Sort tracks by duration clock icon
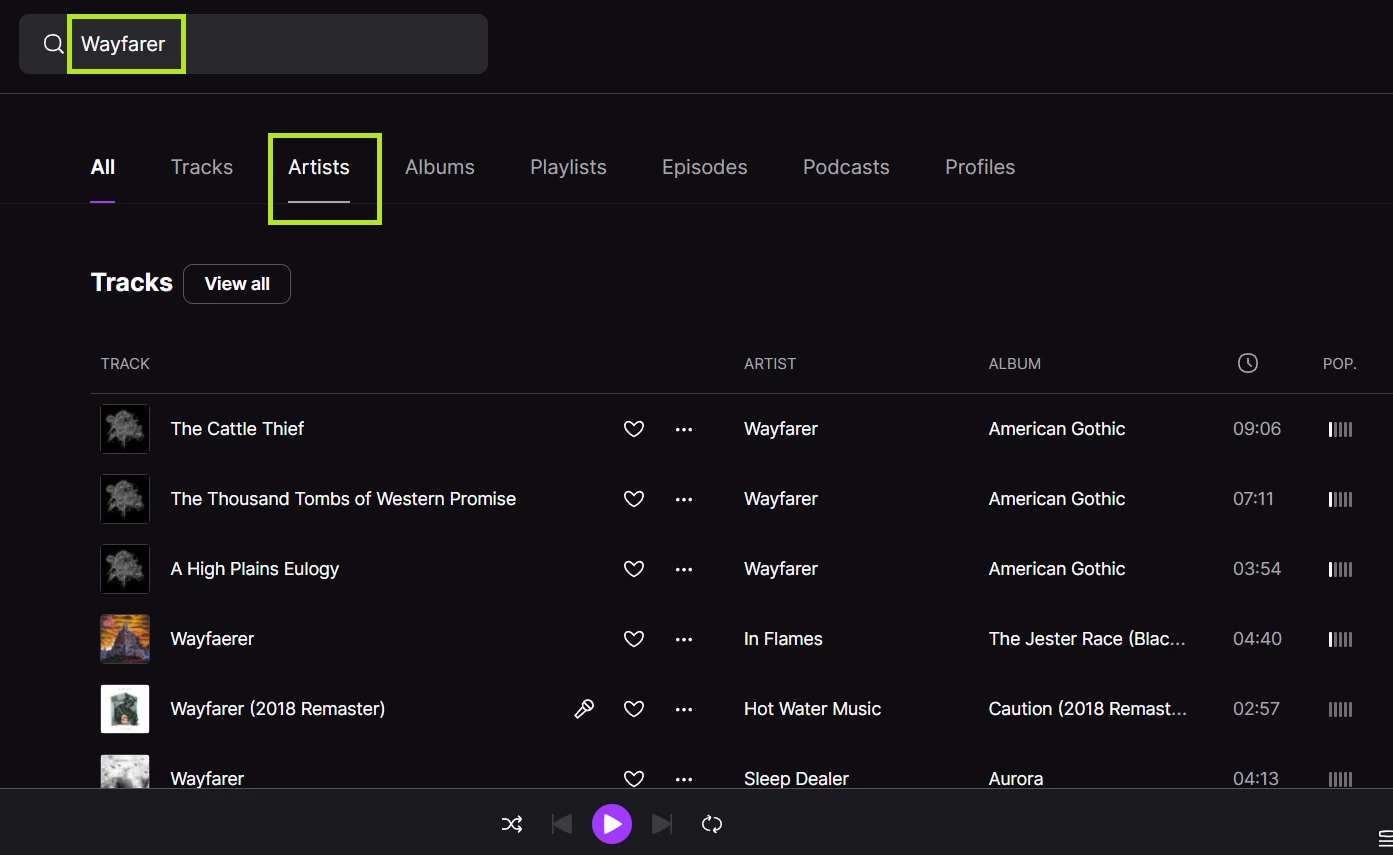 tap(1247, 364)
